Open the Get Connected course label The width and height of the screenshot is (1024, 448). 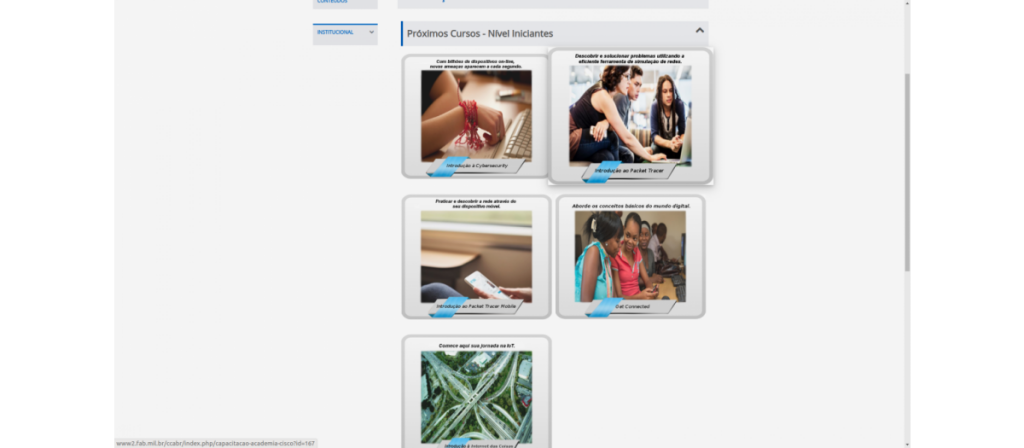pyautogui.click(x=632, y=306)
